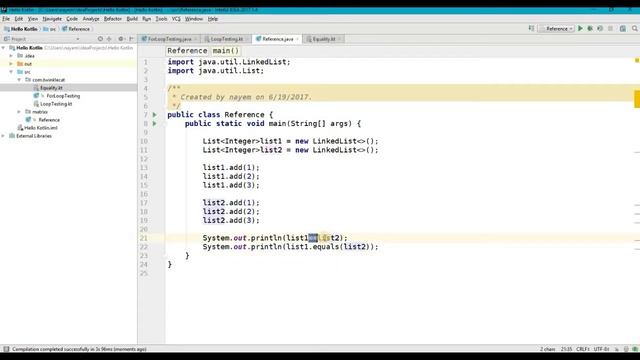
Task: Open the Code menu
Action: tap(72, 19)
